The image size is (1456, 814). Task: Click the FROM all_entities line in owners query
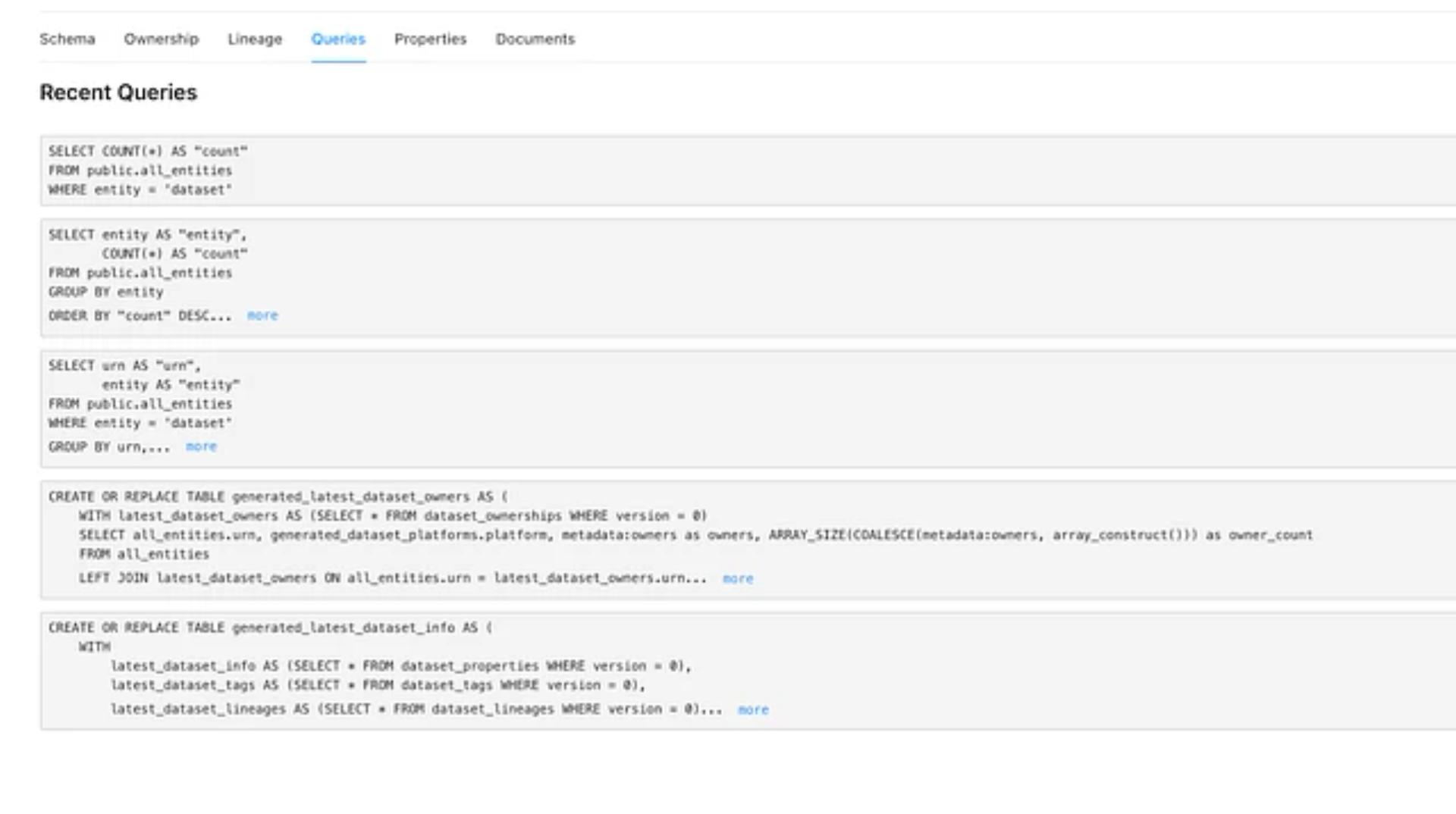pyautogui.click(x=144, y=554)
